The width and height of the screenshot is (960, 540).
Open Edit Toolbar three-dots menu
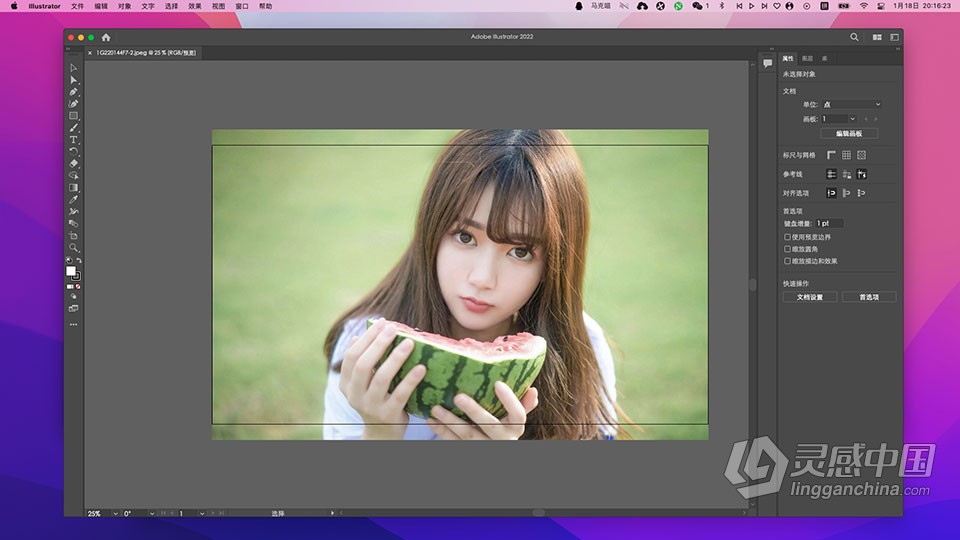click(x=73, y=324)
